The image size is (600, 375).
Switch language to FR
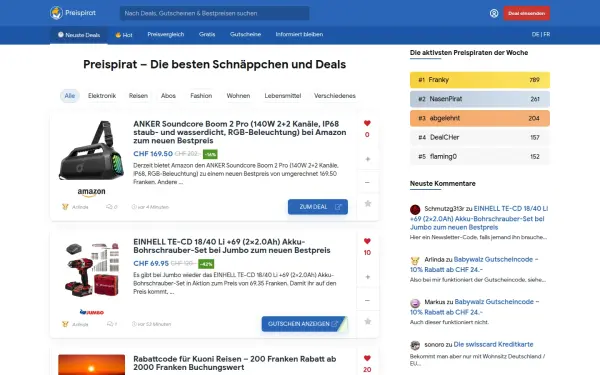tap(547, 34)
